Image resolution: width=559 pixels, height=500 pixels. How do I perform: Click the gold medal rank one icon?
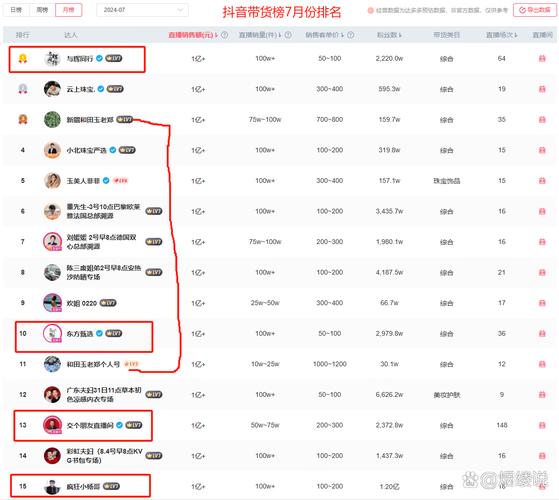[23, 58]
